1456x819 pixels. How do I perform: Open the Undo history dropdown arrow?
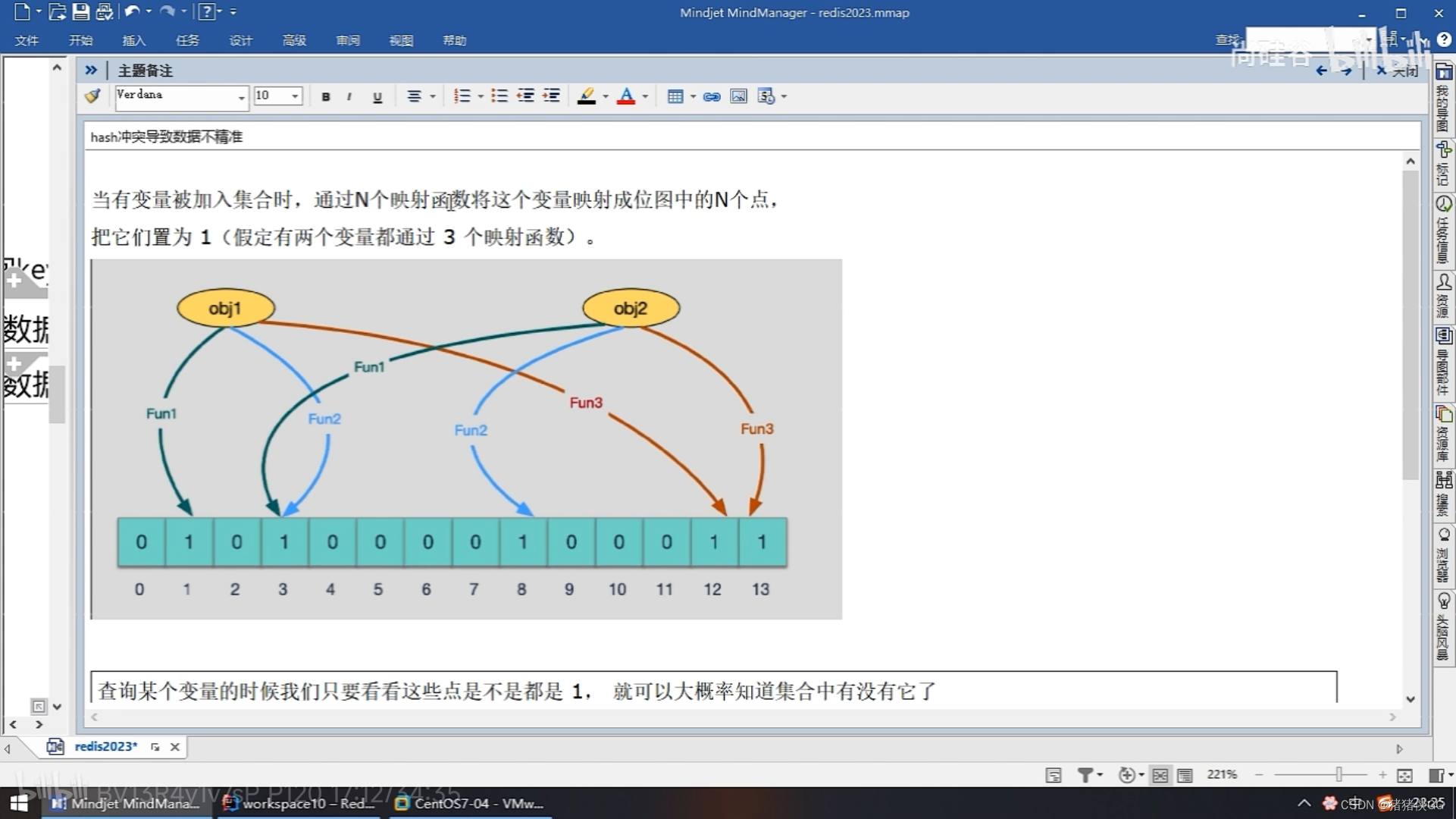149,11
